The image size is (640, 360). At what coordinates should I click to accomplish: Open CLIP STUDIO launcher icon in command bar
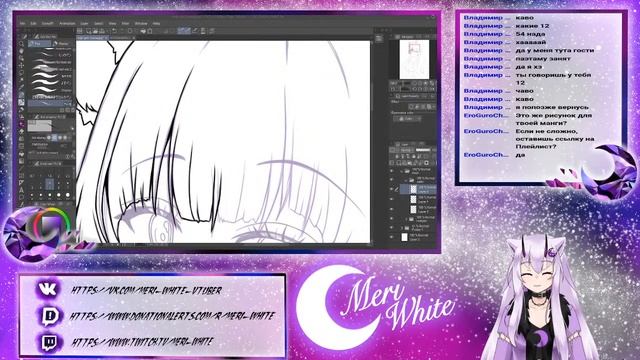(79, 31)
